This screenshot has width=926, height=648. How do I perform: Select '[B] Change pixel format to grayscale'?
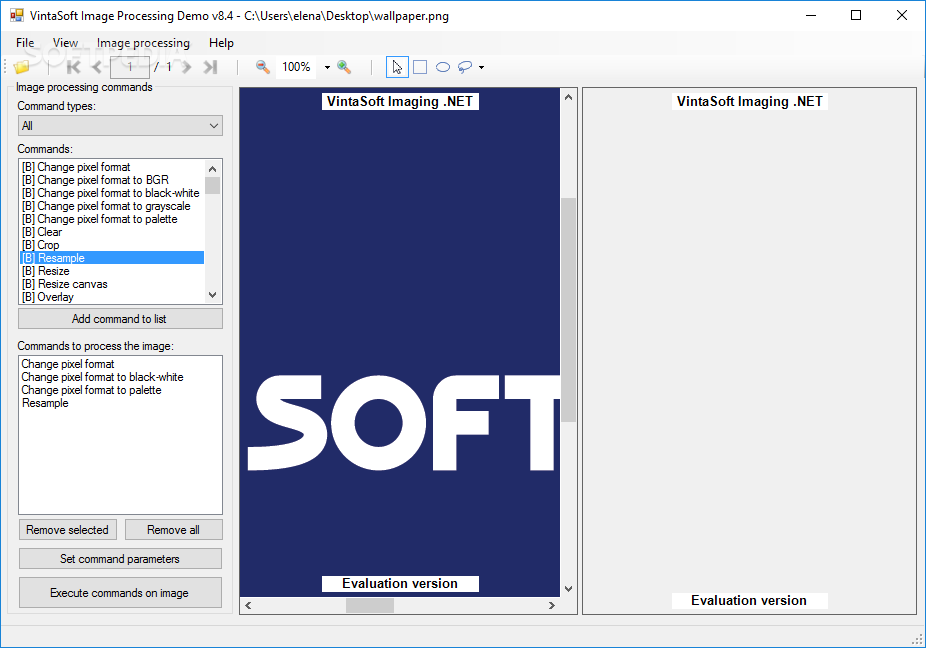[x=112, y=206]
